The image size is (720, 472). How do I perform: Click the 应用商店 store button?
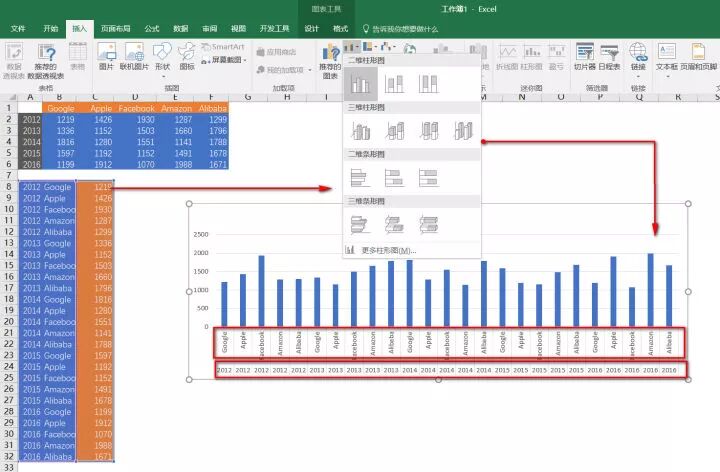[x=276, y=52]
